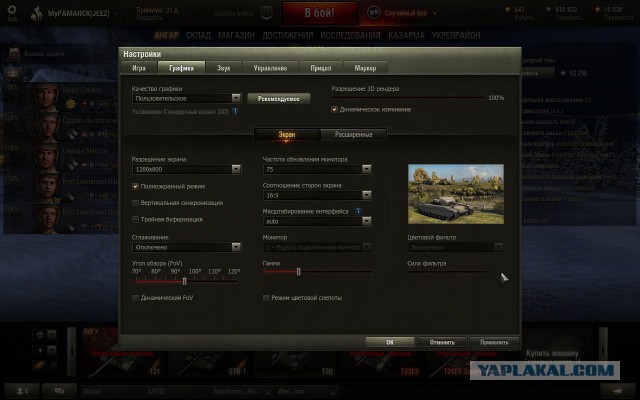Switch to Управление settings tab
Image resolution: width=640 pixels, height=400 pixels.
click(270, 68)
